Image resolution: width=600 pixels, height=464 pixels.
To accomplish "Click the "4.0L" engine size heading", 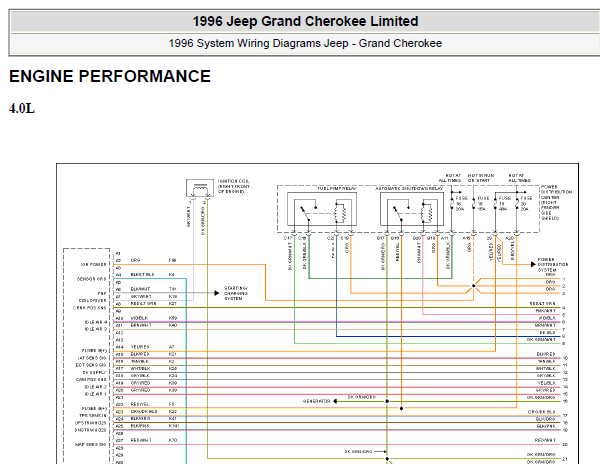I will coord(22,109).
